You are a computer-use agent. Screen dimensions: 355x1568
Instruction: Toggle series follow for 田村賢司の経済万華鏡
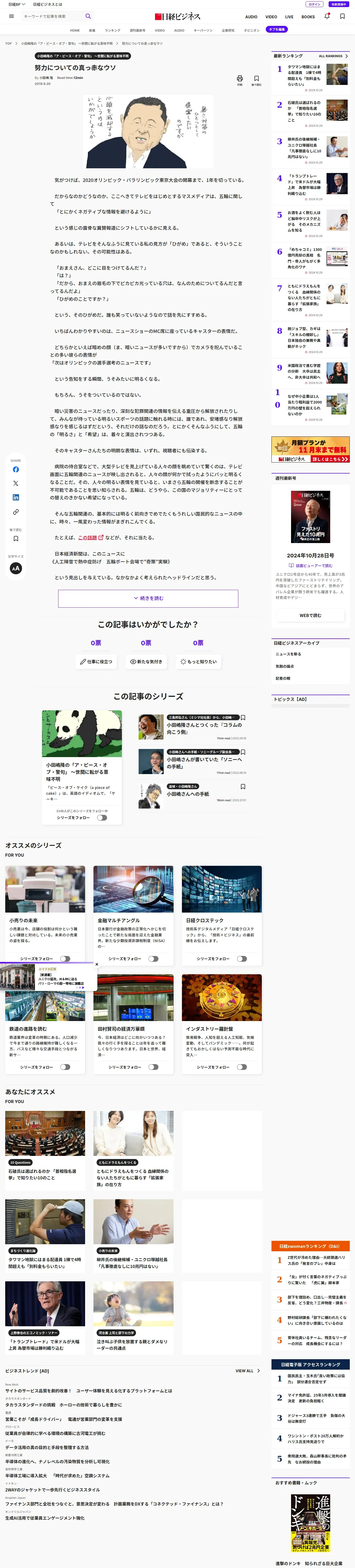pos(153,1067)
